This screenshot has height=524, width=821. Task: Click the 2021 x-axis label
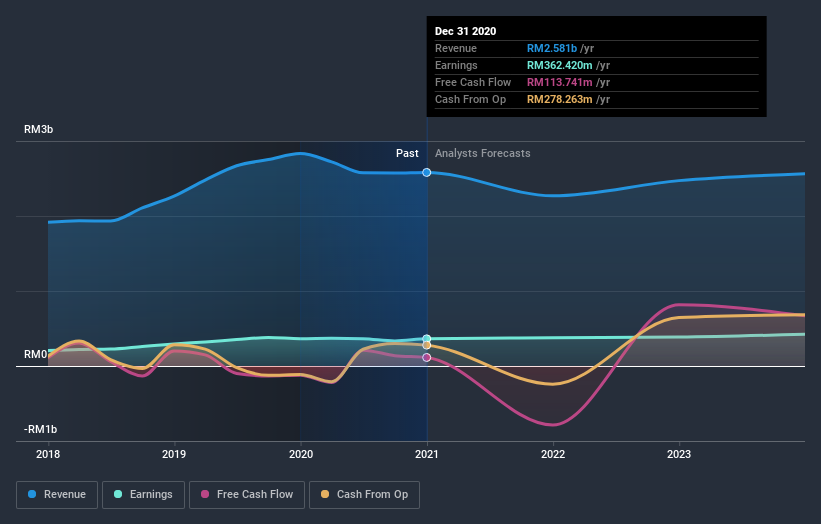click(x=427, y=454)
